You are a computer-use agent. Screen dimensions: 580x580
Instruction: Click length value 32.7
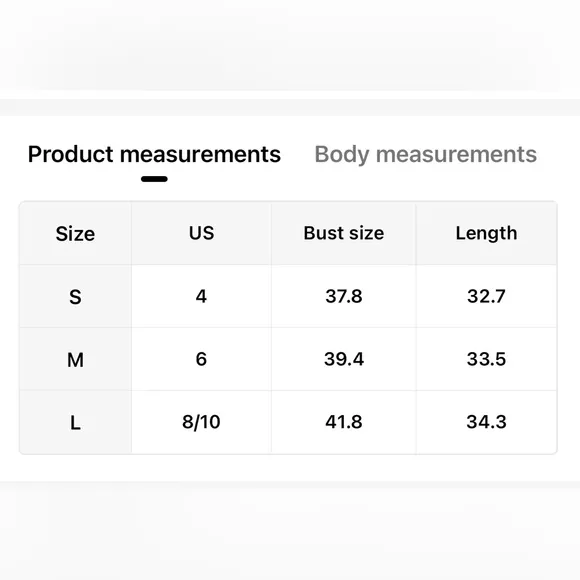[x=486, y=296]
